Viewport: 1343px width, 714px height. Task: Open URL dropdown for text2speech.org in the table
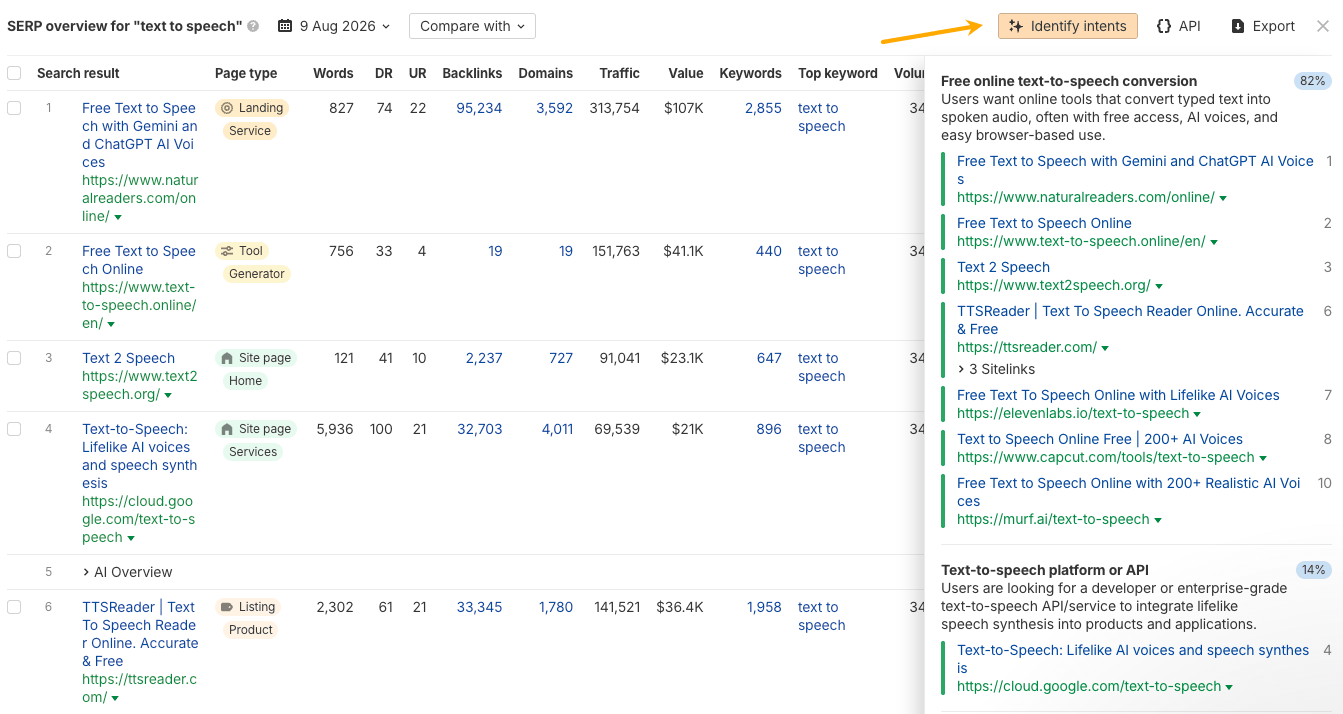tap(168, 395)
